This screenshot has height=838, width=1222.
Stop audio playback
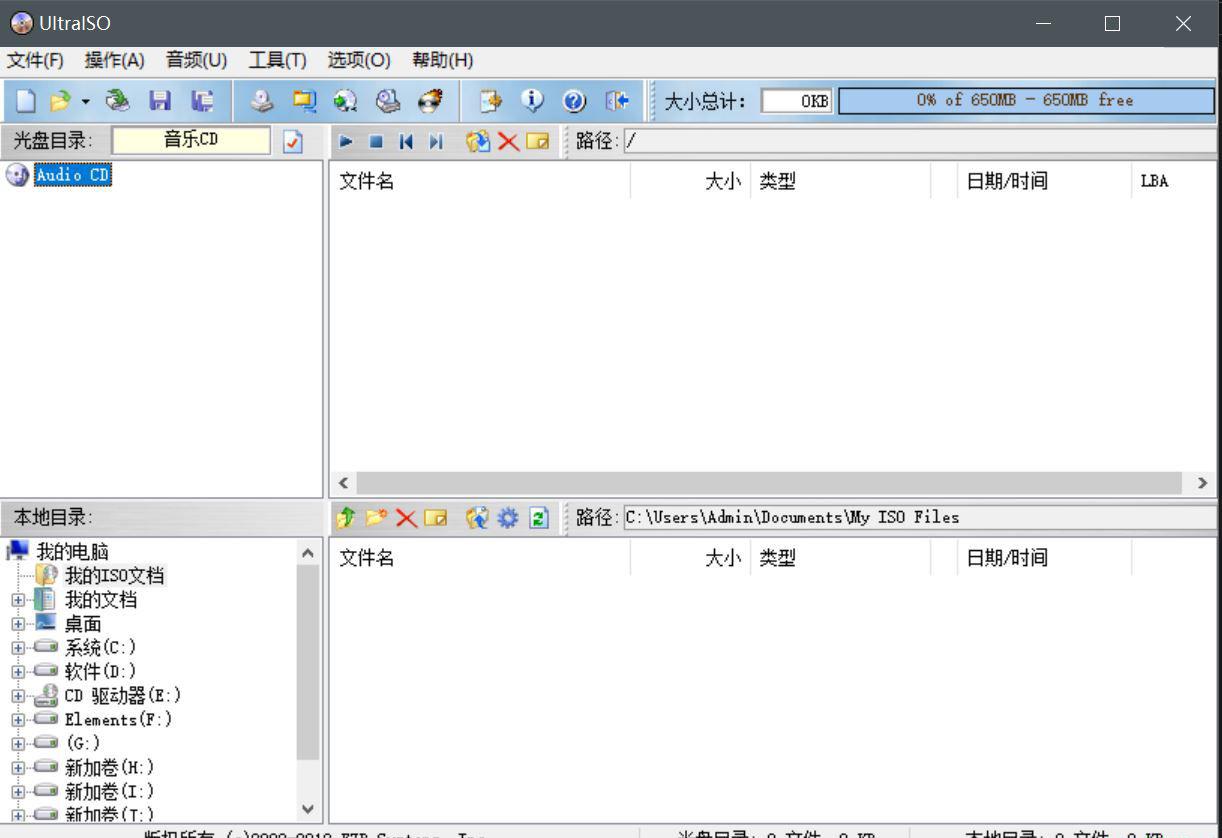[x=376, y=141]
